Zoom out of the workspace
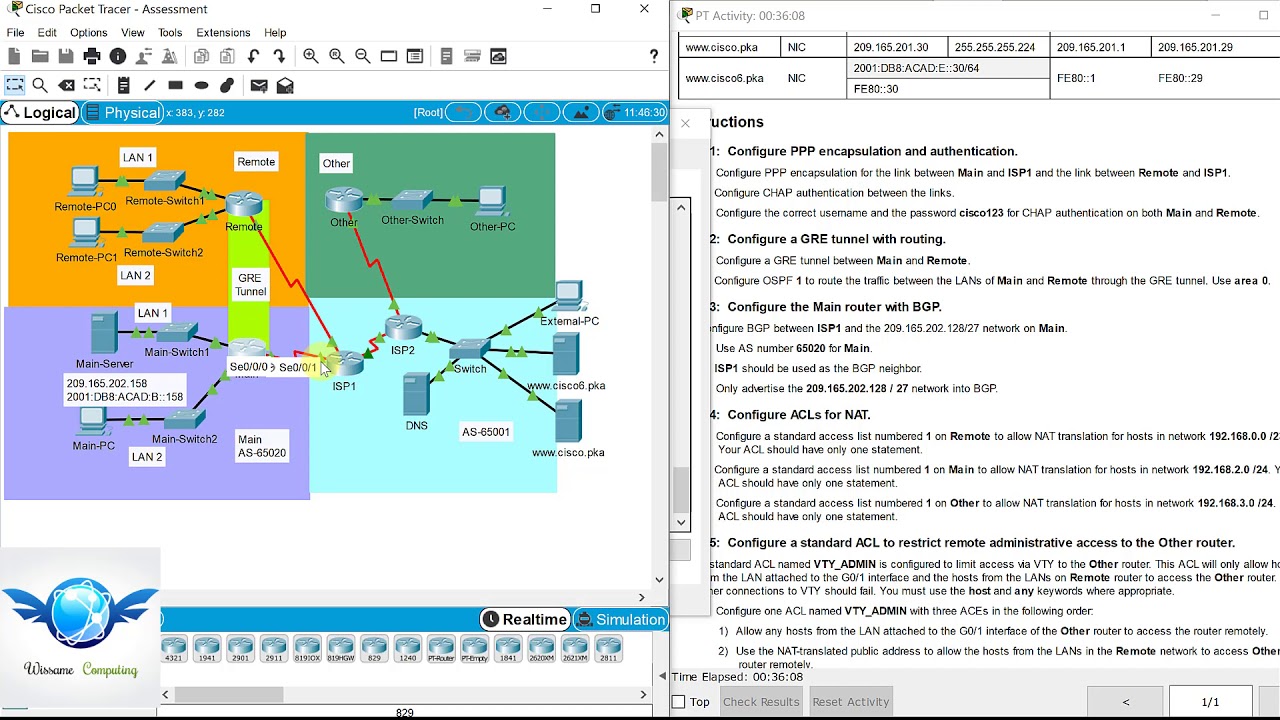This screenshot has height=720, width=1280. pyautogui.click(x=363, y=56)
